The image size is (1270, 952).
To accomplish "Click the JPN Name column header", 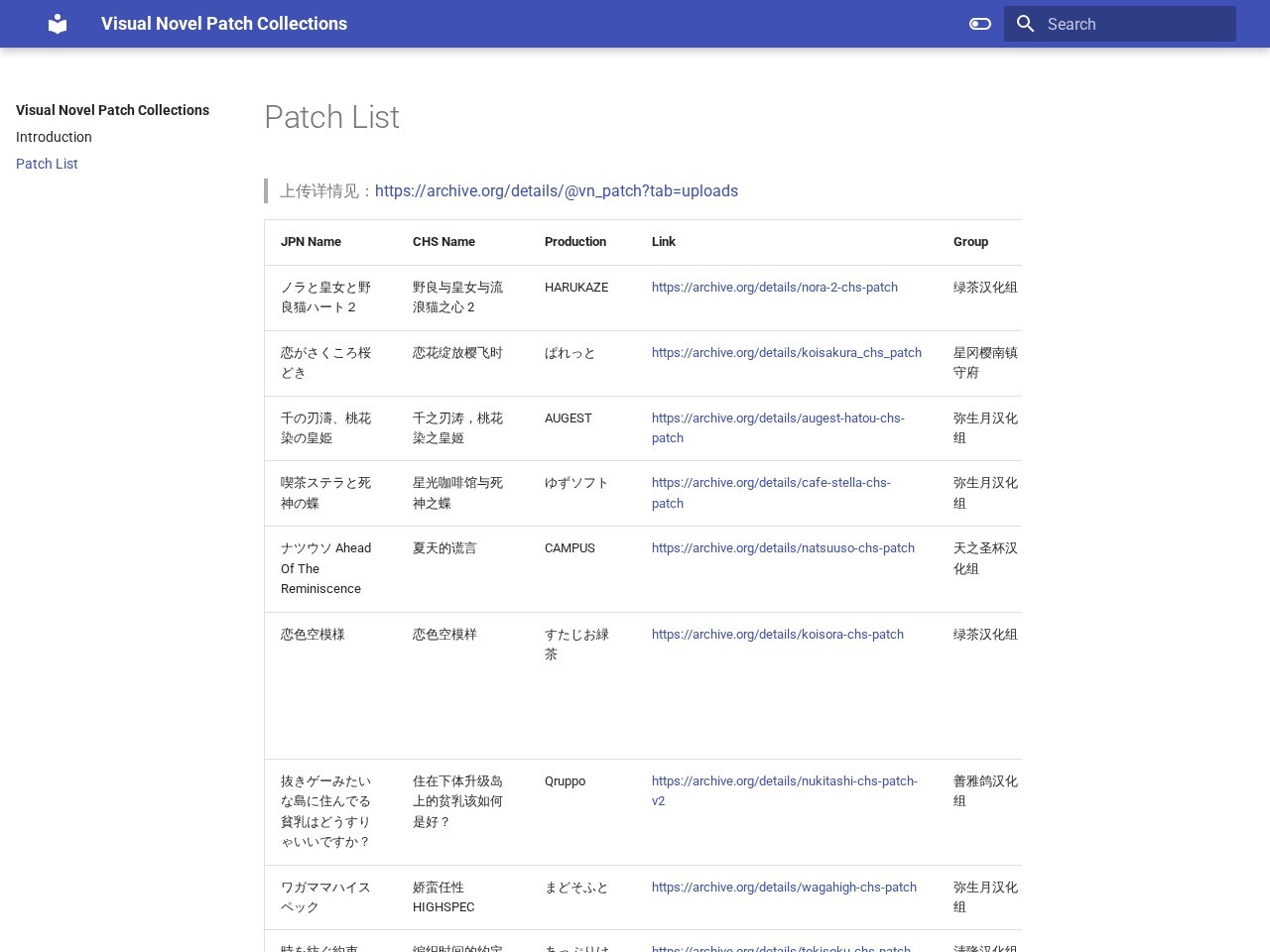I will [x=311, y=242].
